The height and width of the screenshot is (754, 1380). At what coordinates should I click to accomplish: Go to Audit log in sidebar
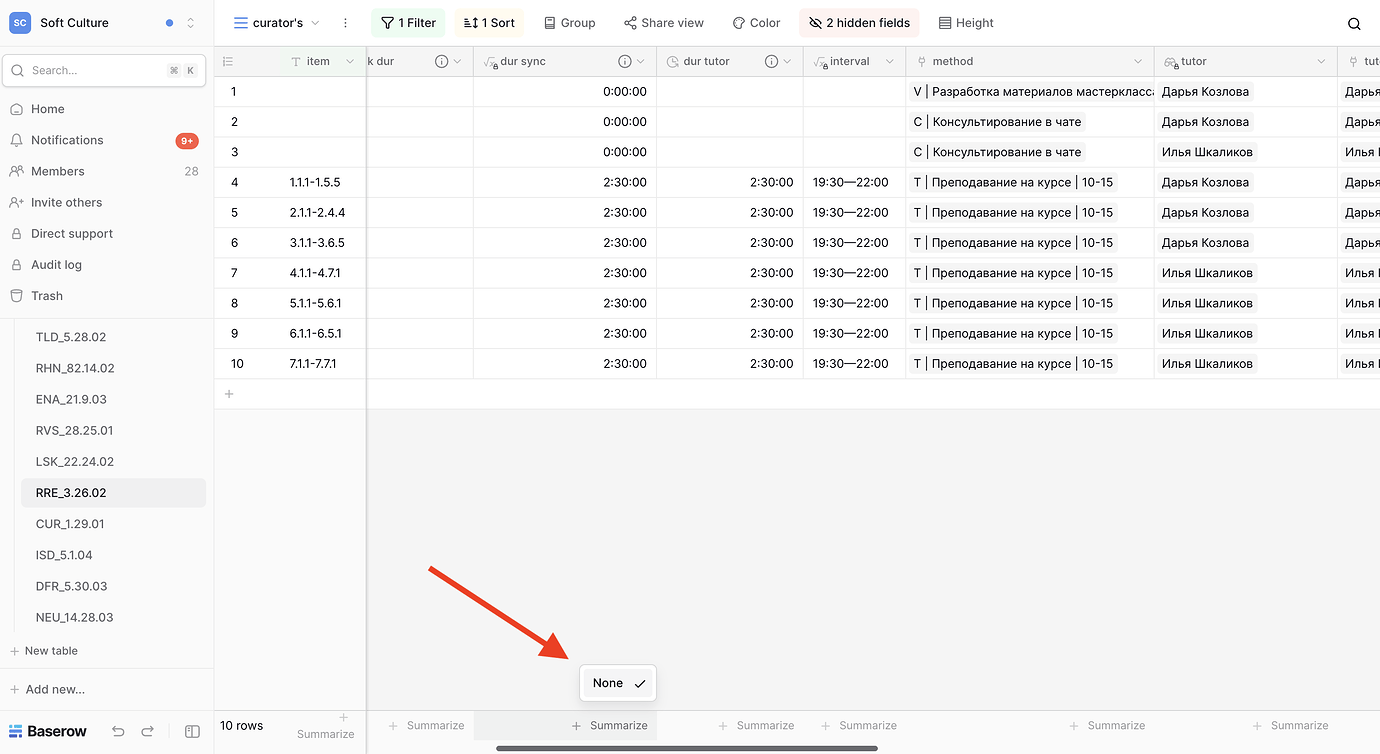tap(56, 265)
